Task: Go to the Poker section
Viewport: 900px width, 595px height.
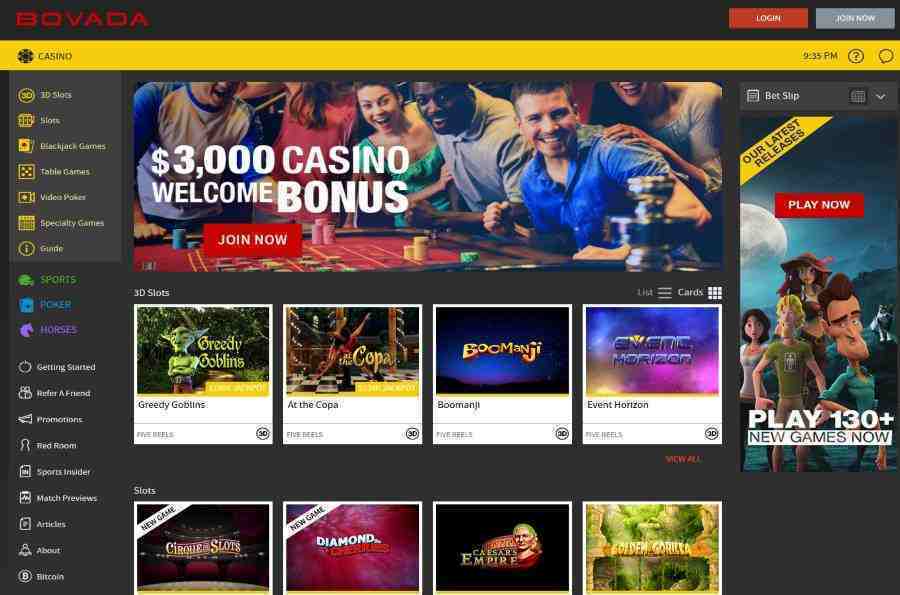Action: point(45,305)
